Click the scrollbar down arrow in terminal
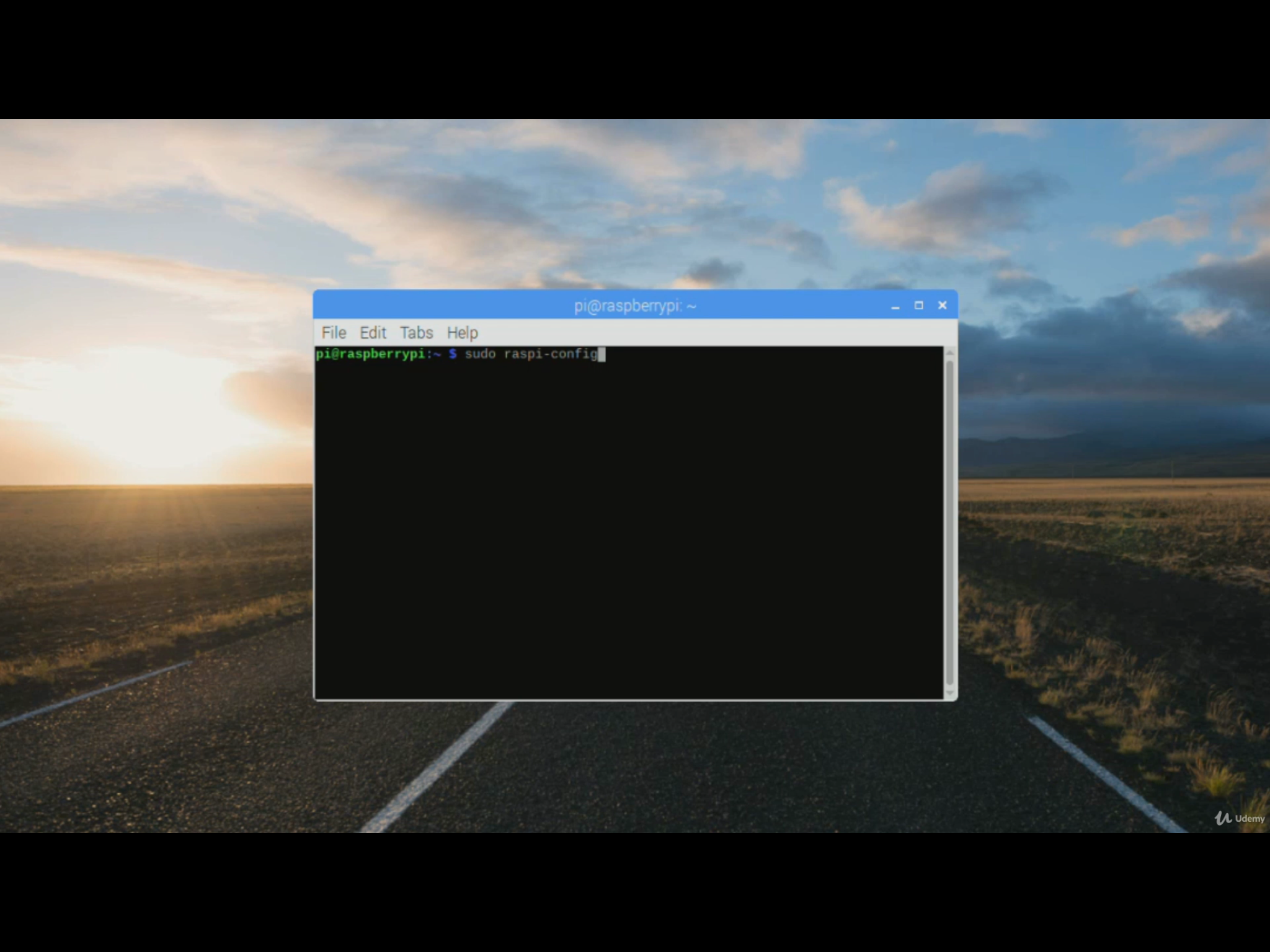Viewport: 1270px width, 952px height. [949, 693]
